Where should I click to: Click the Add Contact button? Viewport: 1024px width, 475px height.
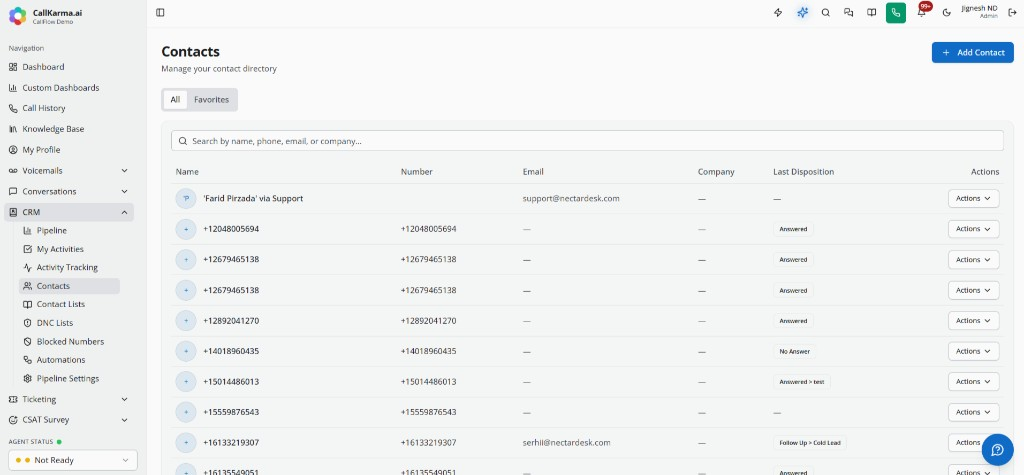(972, 52)
